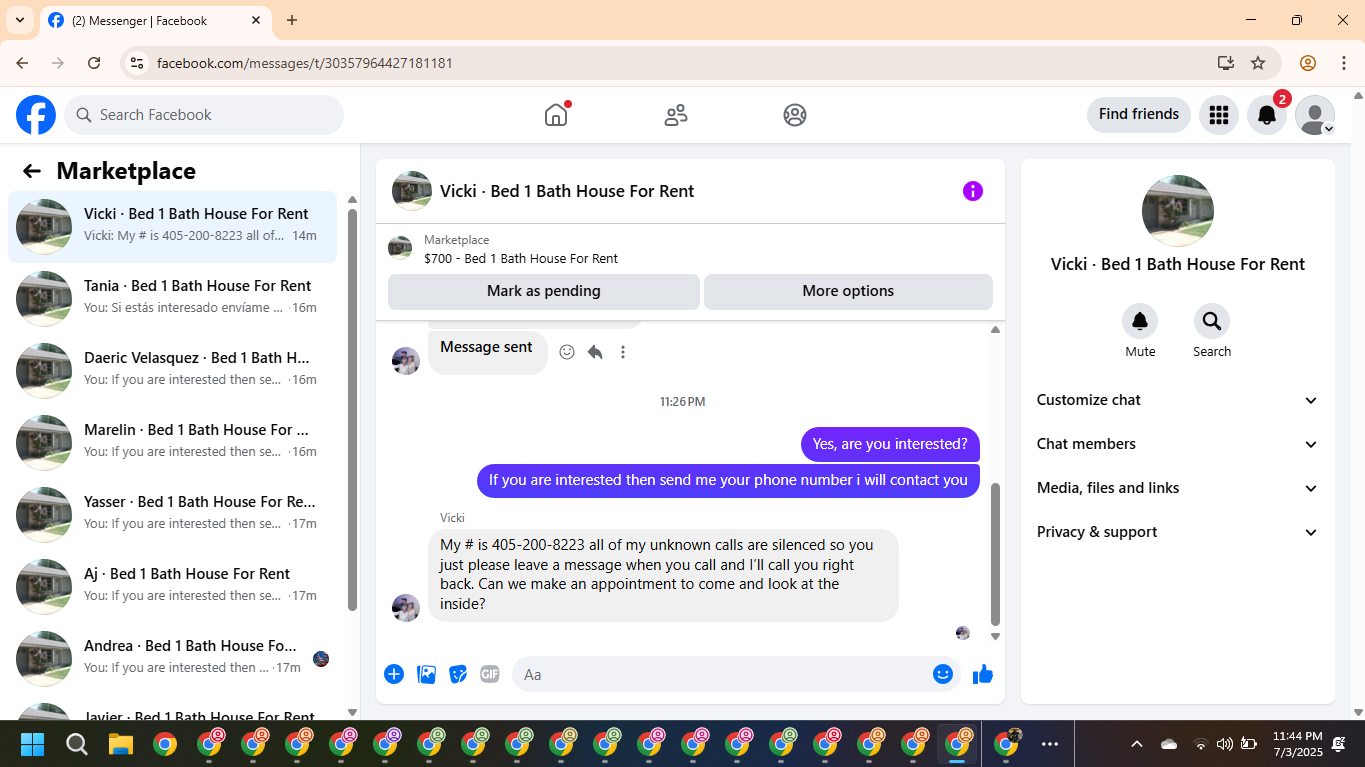The height and width of the screenshot is (767, 1365).
Task: Open the Groups icon in top navigation
Action: (795, 115)
